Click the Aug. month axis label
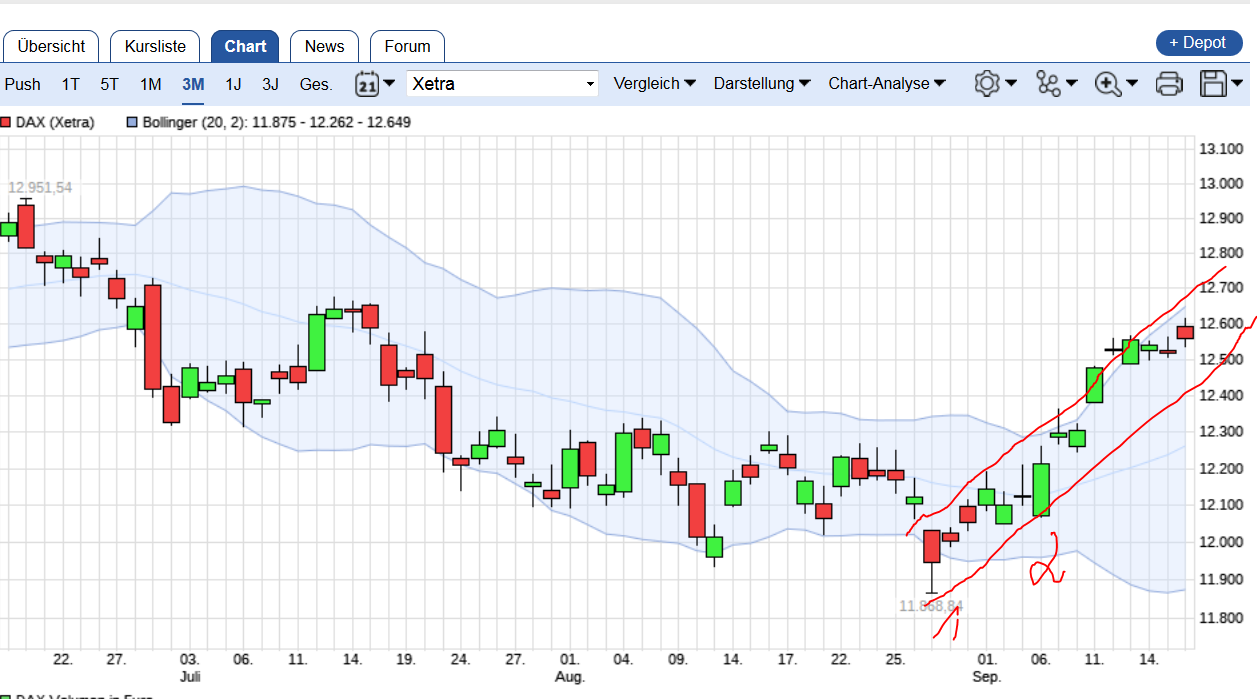Viewport: 1257px width, 699px height. 569,677
